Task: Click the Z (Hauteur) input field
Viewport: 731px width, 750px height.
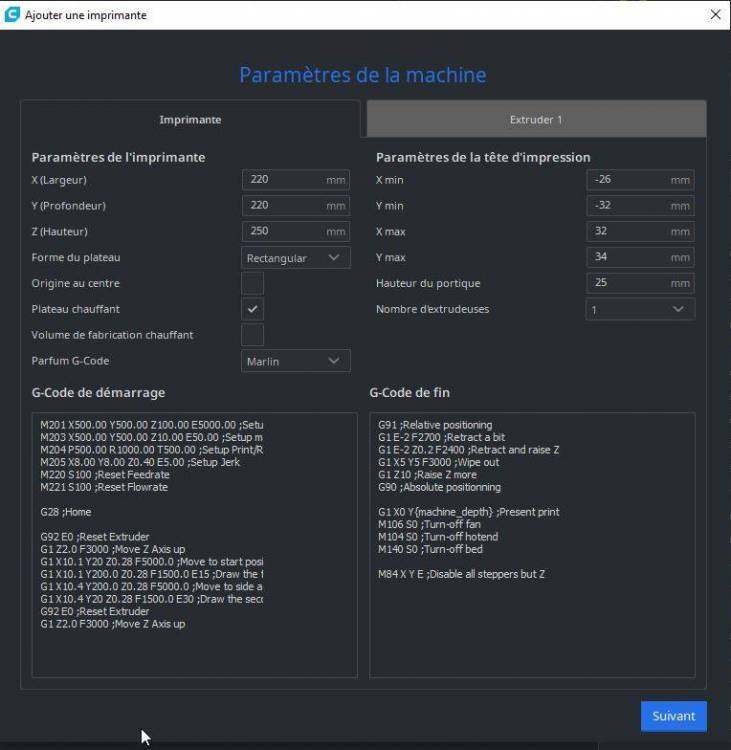Action: click(296, 232)
